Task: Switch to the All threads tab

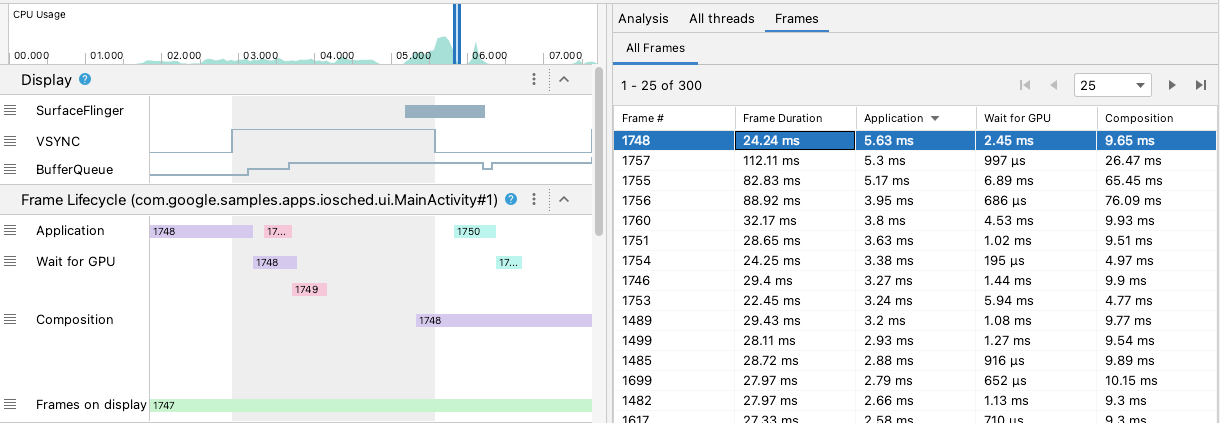Action: click(x=722, y=18)
